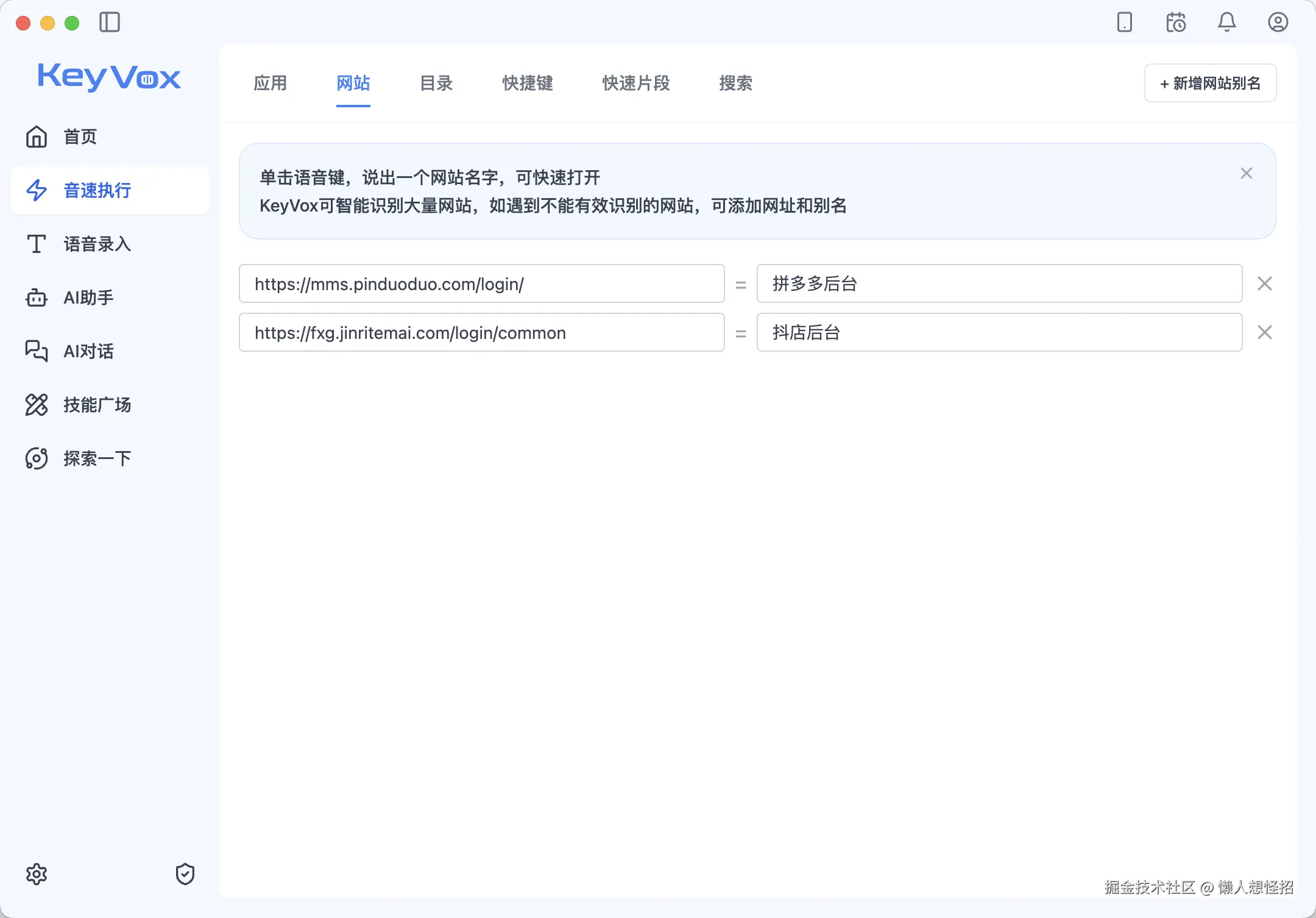
Task: Open the user account icon
Action: point(1278,23)
